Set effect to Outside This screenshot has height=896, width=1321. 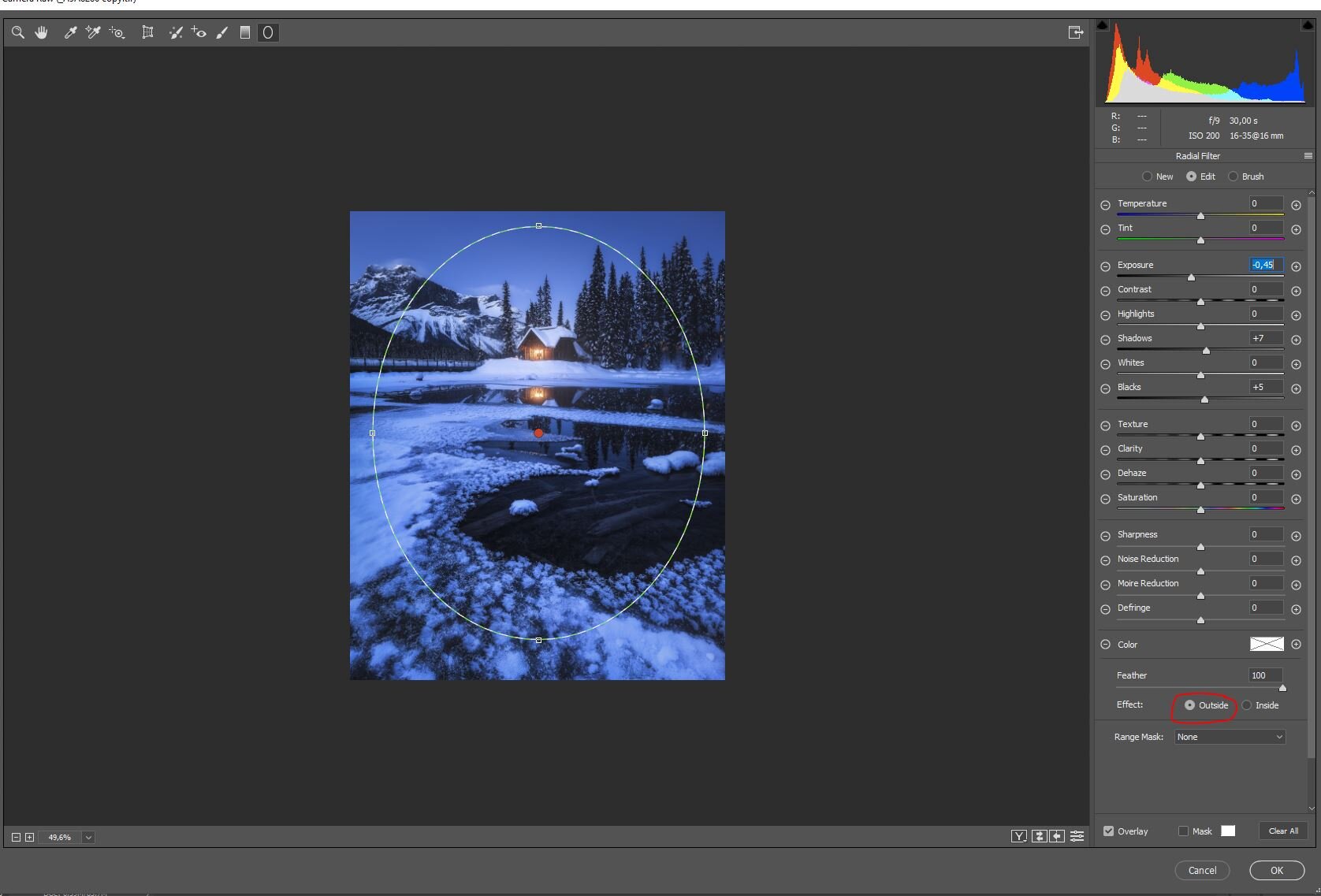(1189, 705)
